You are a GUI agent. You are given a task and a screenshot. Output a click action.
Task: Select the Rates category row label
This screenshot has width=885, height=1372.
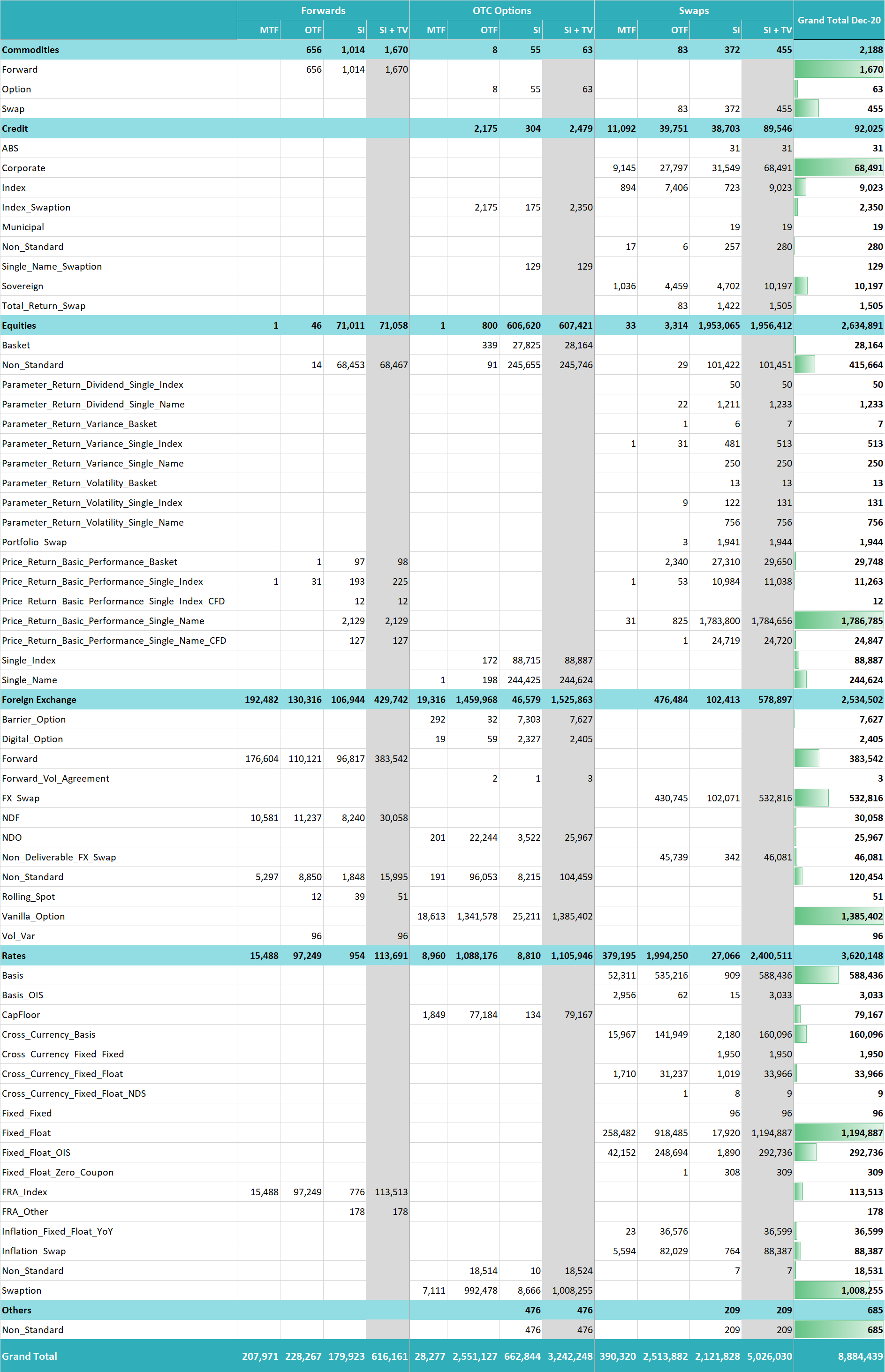click(14, 956)
